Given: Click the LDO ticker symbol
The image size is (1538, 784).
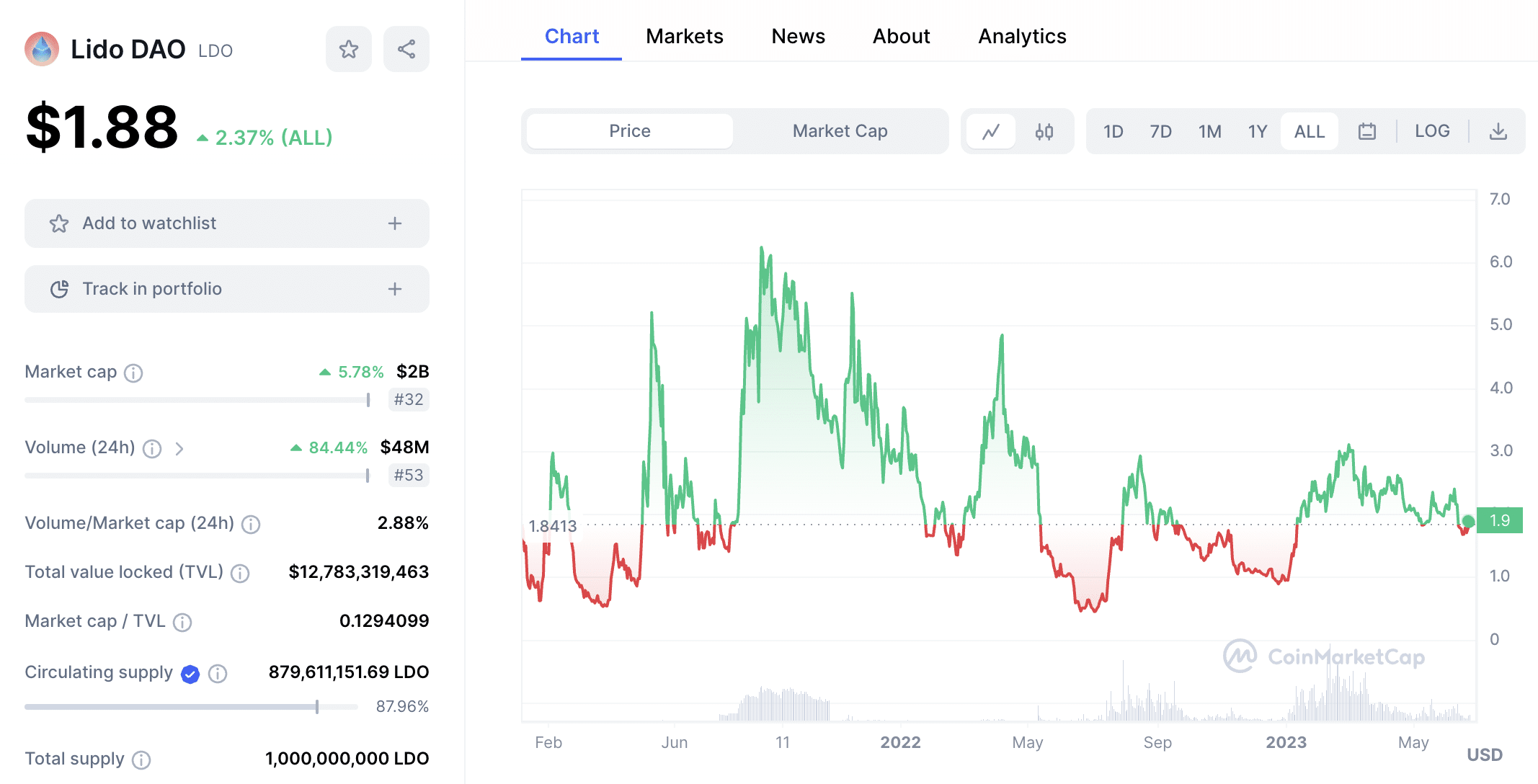Looking at the screenshot, I should pos(215,51).
